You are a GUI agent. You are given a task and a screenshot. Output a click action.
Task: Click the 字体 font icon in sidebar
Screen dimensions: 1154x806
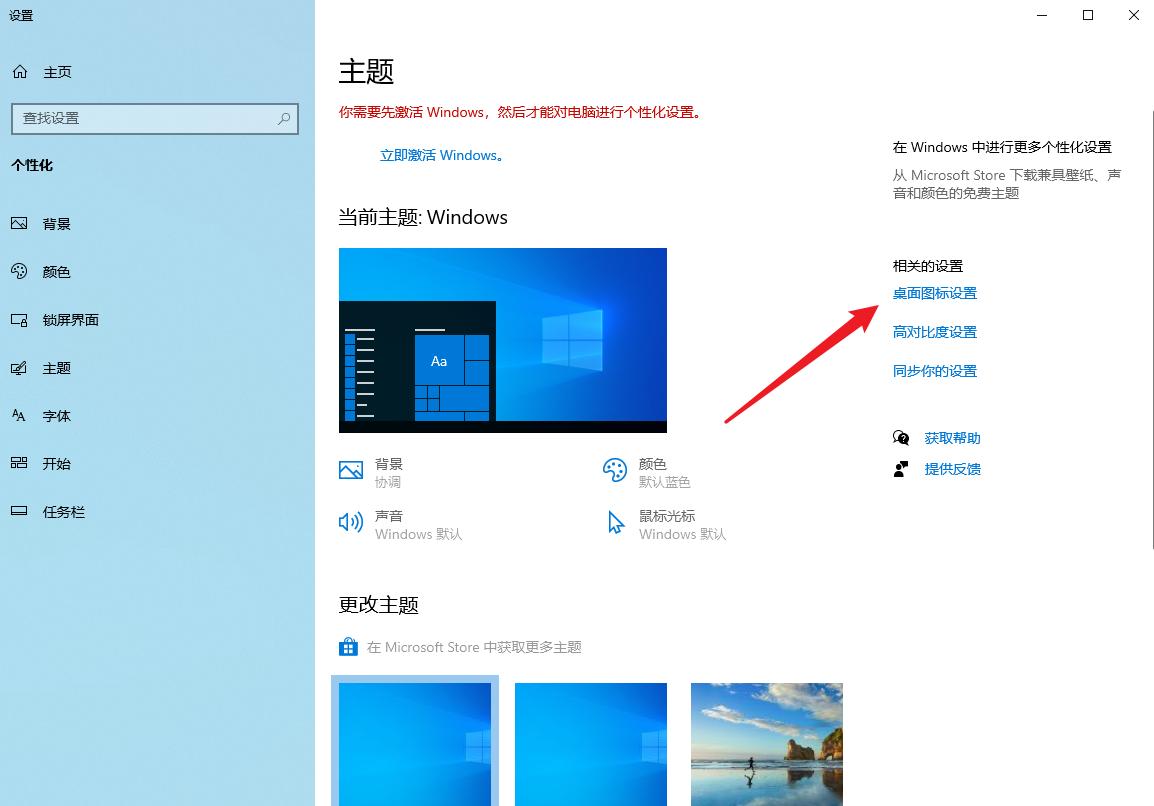19,415
